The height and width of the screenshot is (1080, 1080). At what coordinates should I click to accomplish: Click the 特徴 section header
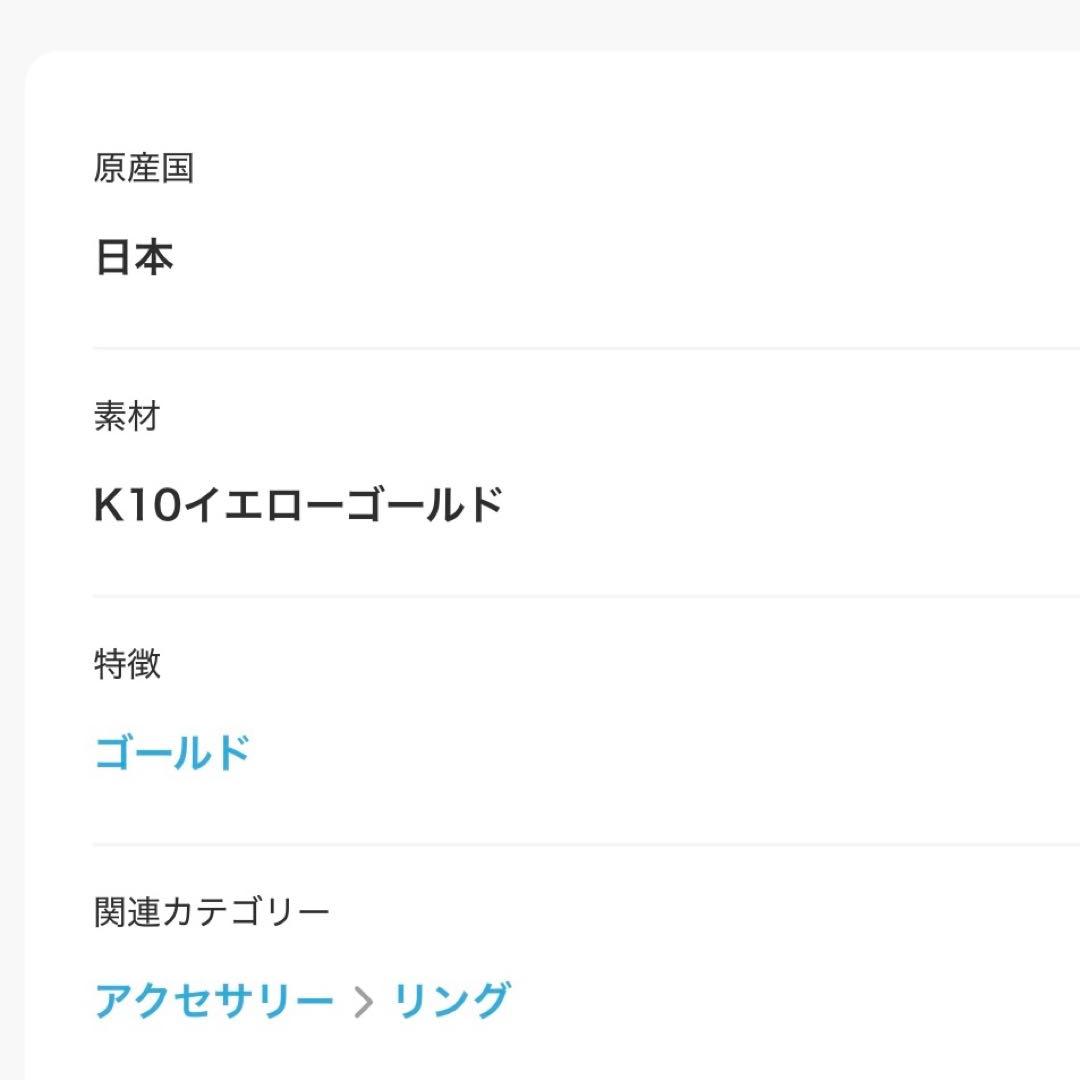point(125,665)
